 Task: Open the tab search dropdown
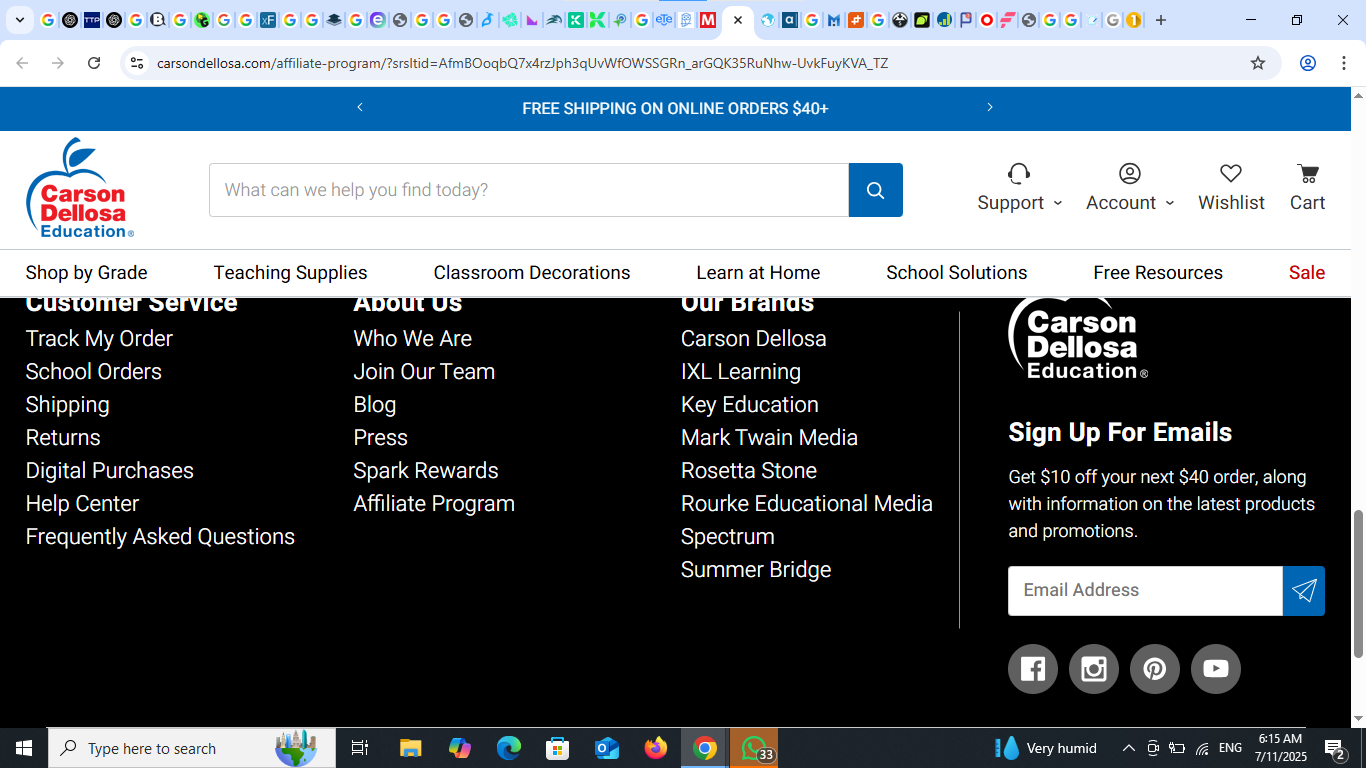click(19, 20)
